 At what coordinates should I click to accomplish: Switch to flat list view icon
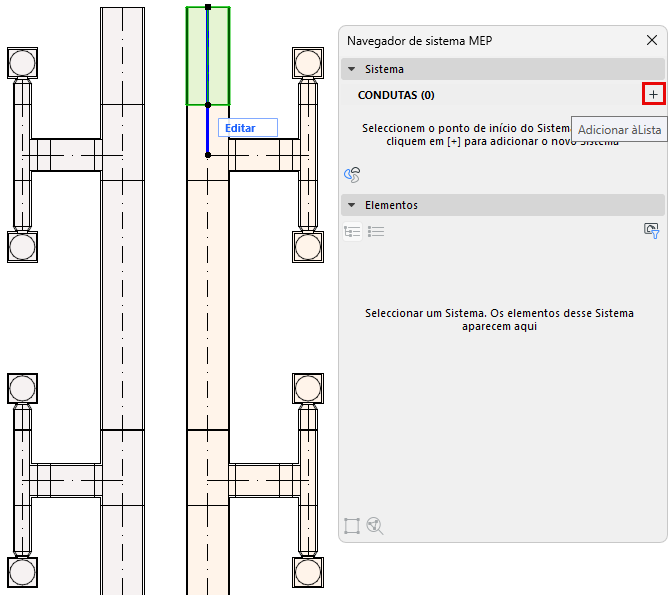pos(376,232)
